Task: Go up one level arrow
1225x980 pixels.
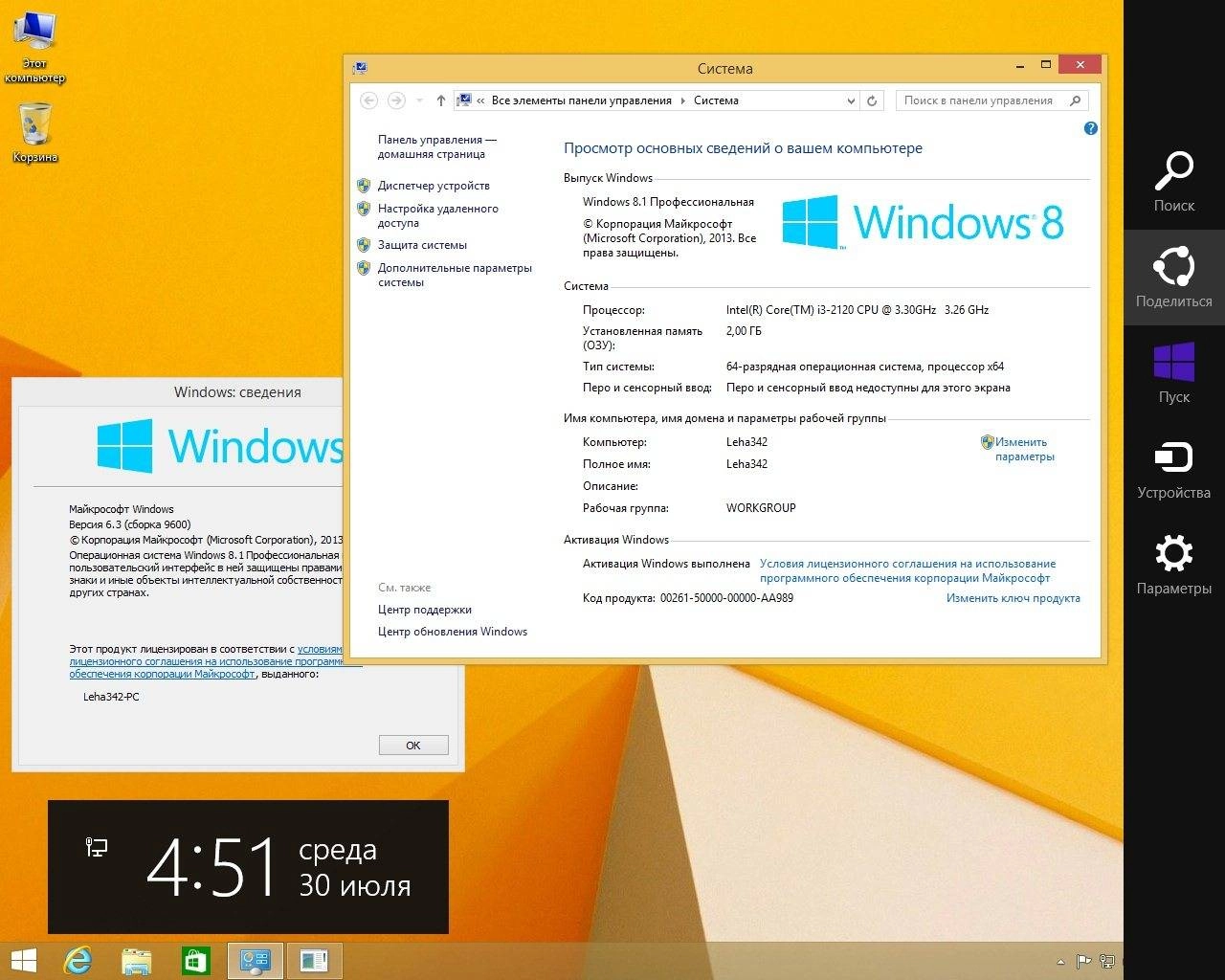Action: coord(440,100)
